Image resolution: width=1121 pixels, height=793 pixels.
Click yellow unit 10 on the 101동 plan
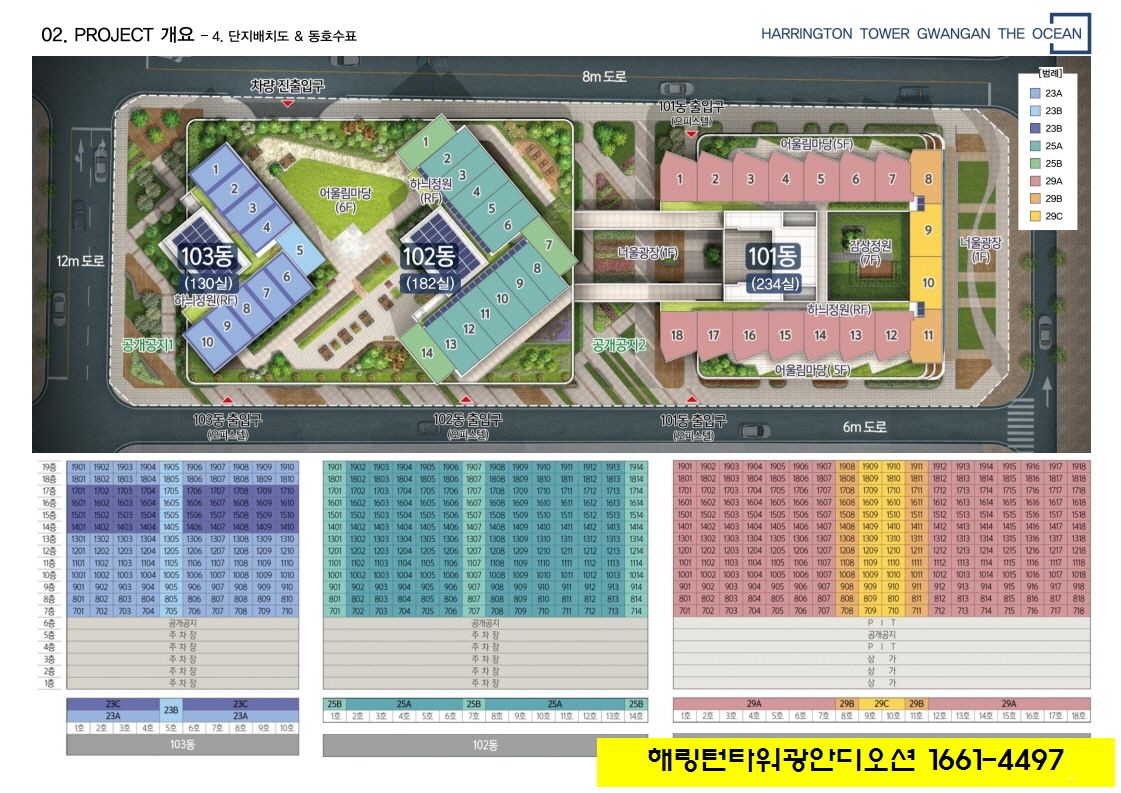[x=928, y=282]
